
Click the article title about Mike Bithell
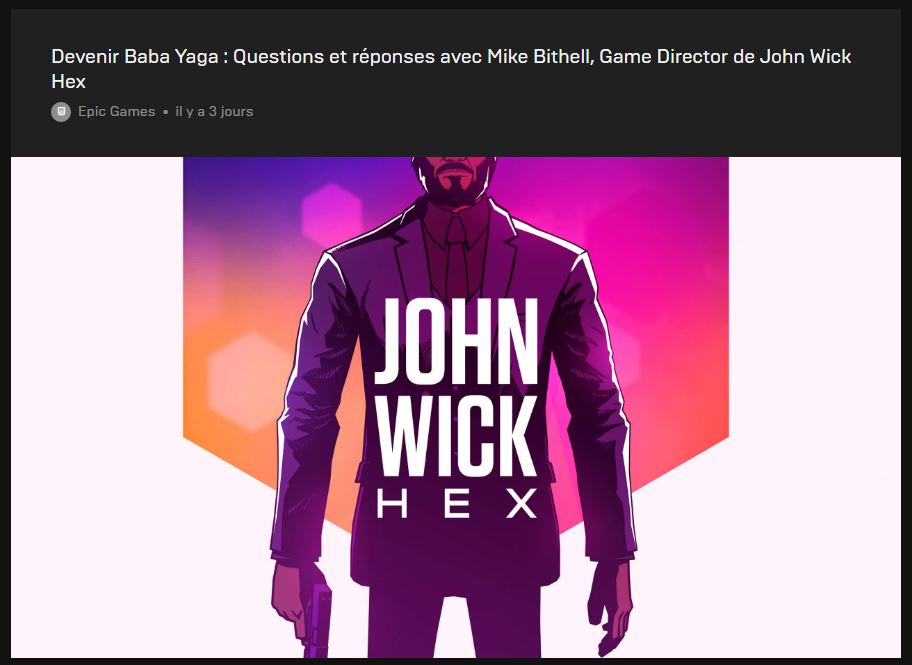451,69
